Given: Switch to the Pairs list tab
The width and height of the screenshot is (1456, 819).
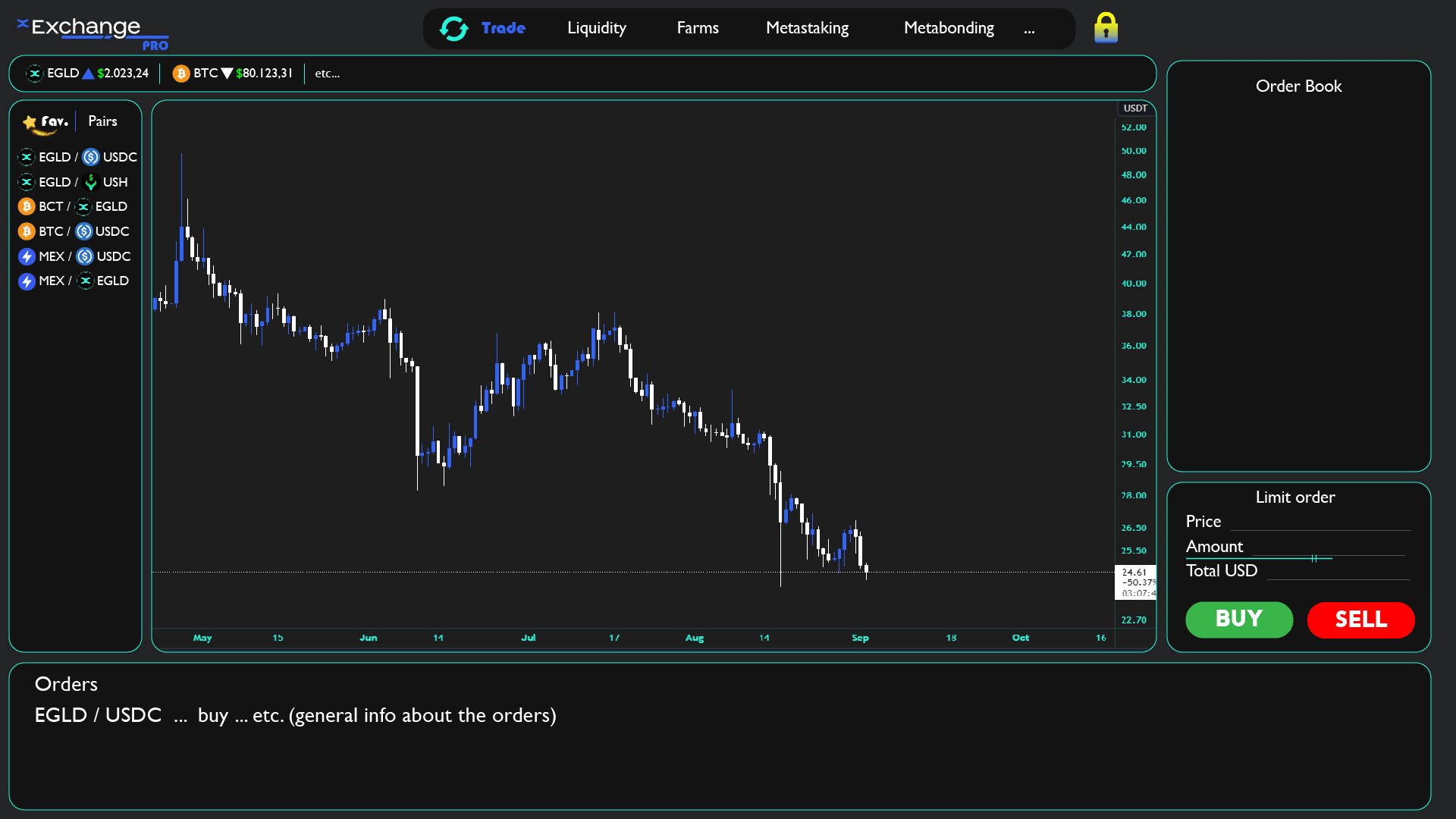Looking at the screenshot, I should [102, 121].
